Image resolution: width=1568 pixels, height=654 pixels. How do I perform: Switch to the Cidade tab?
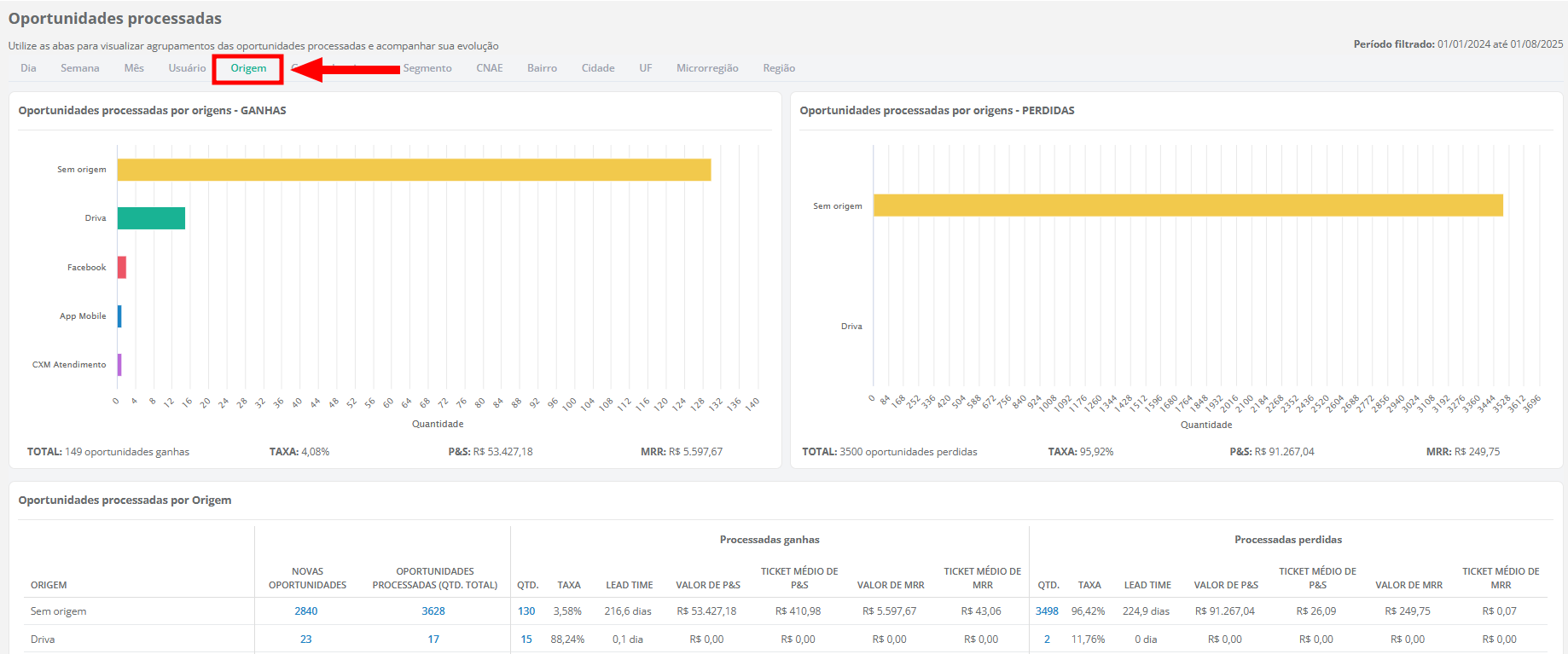click(598, 68)
